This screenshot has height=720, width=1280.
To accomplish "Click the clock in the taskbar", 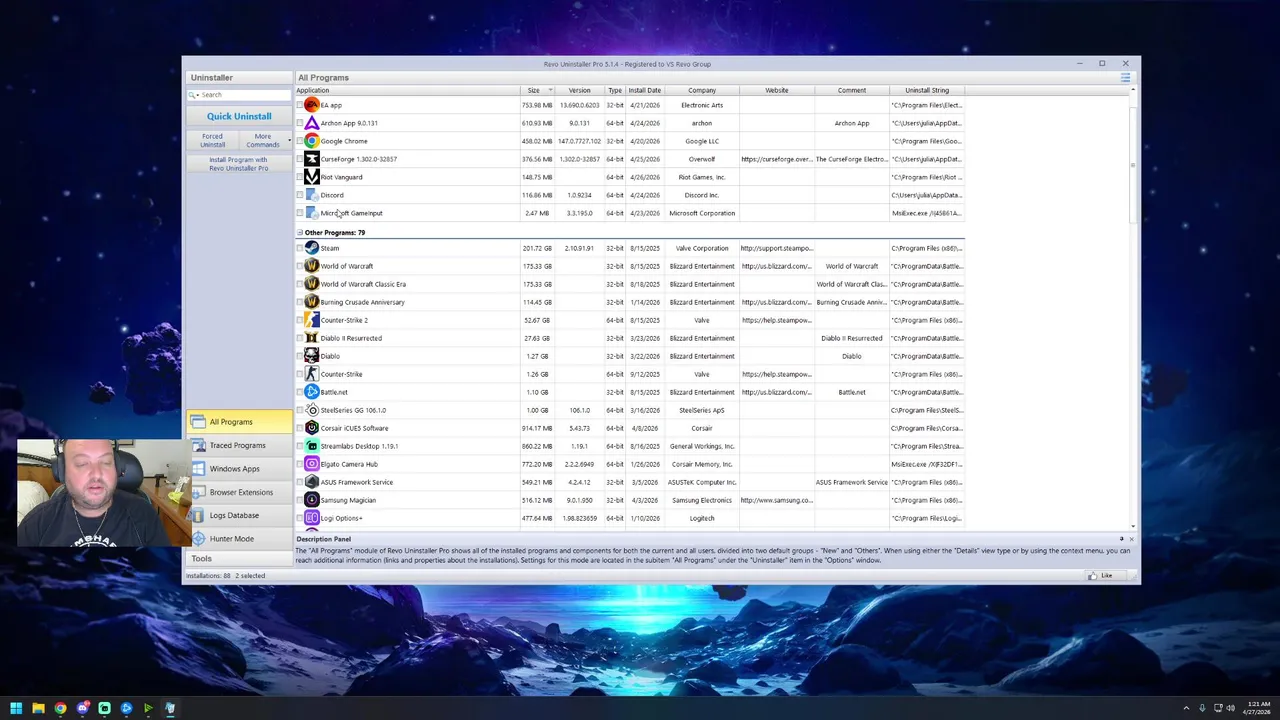I will (1257, 708).
